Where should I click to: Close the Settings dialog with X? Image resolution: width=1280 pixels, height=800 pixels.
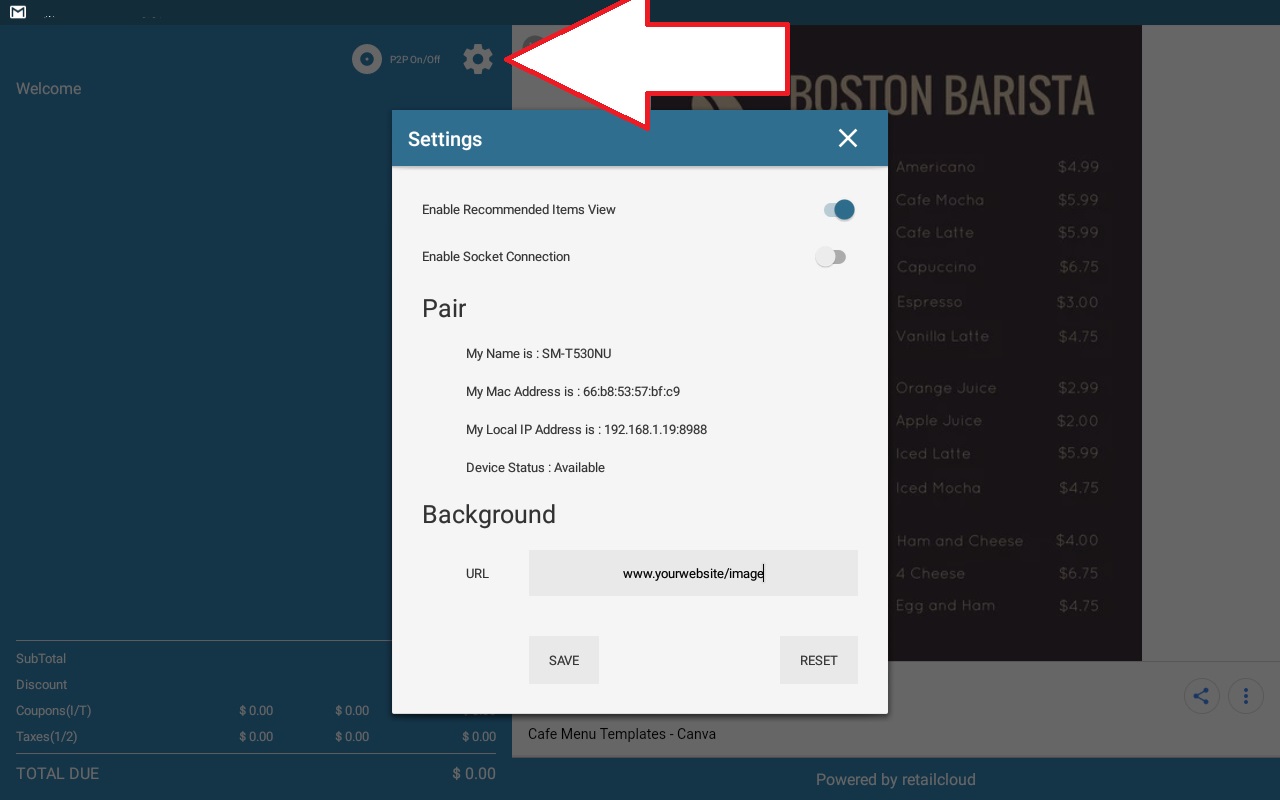tap(848, 138)
